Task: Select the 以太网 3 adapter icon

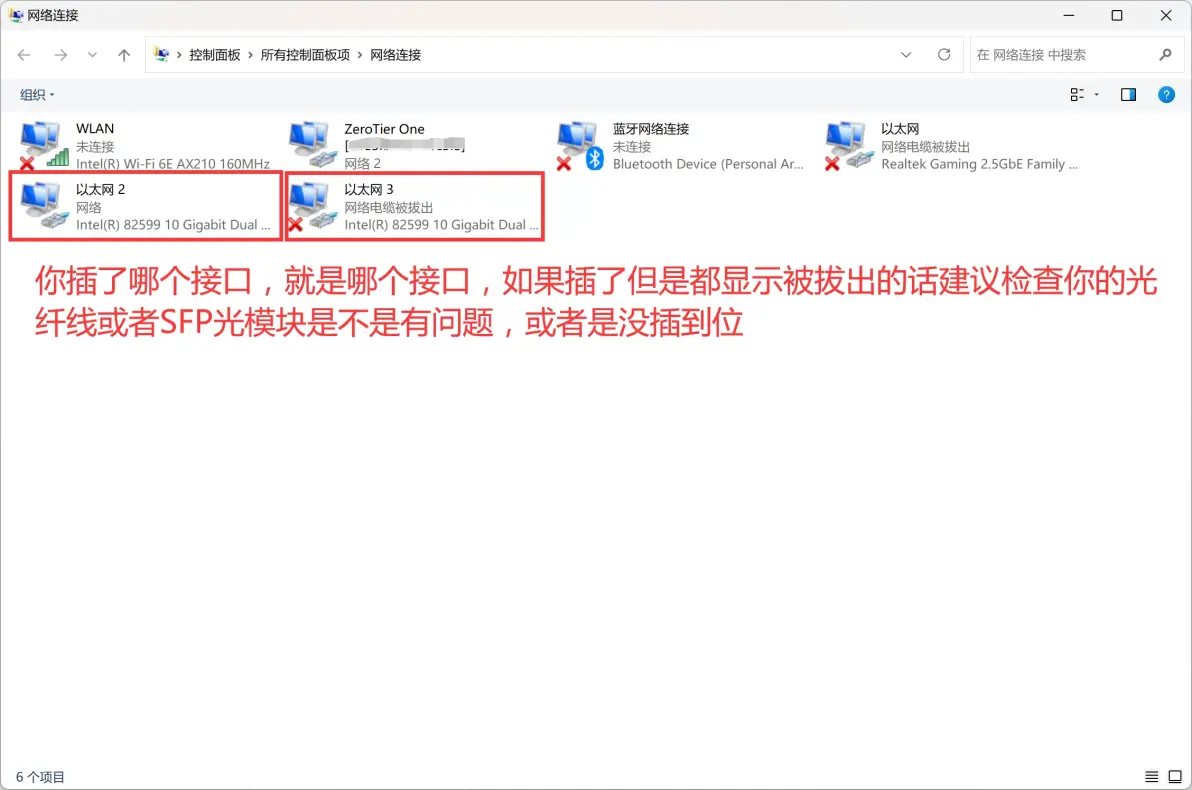Action: [x=310, y=206]
